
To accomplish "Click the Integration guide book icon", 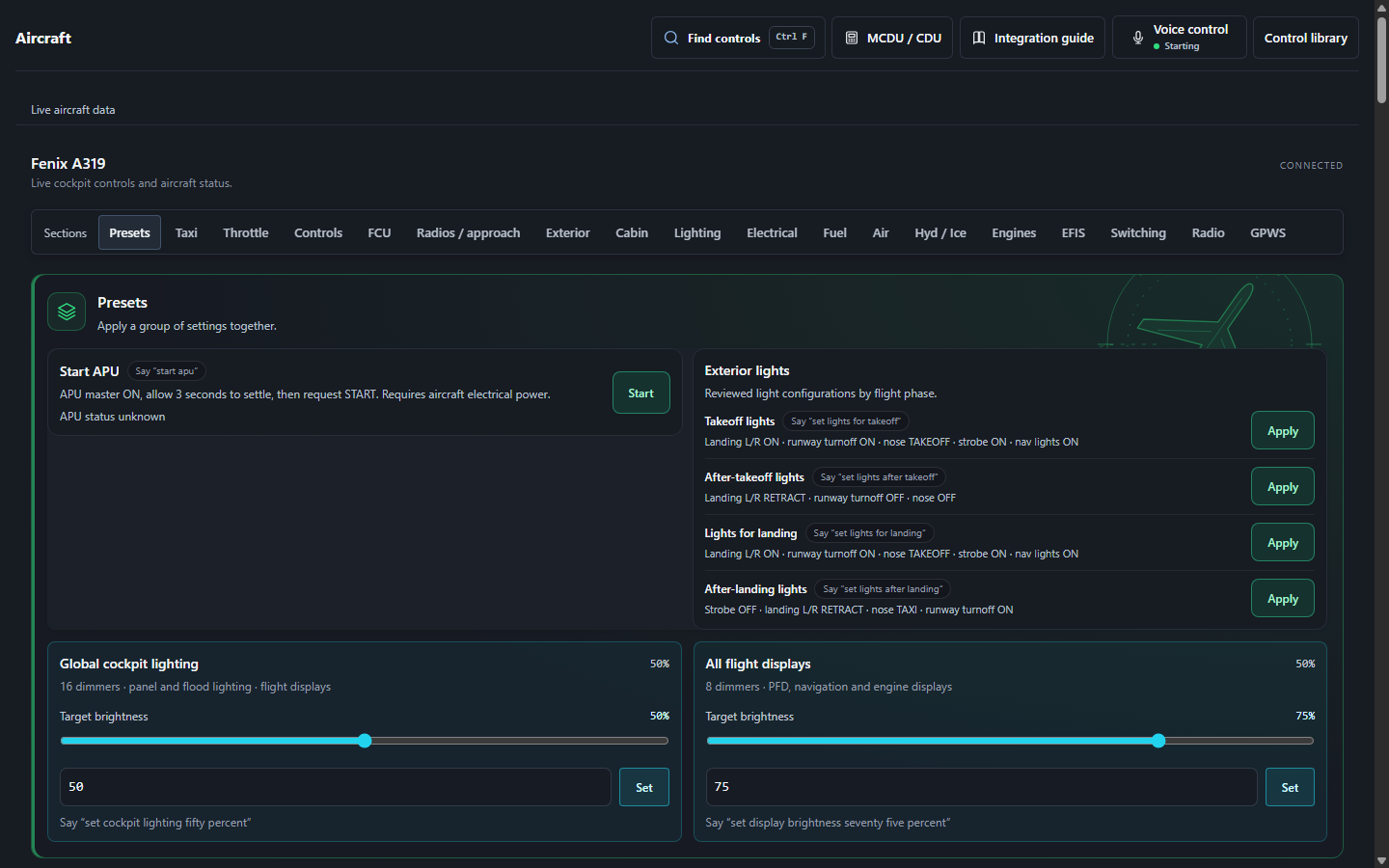I will click(x=979, y=38).
